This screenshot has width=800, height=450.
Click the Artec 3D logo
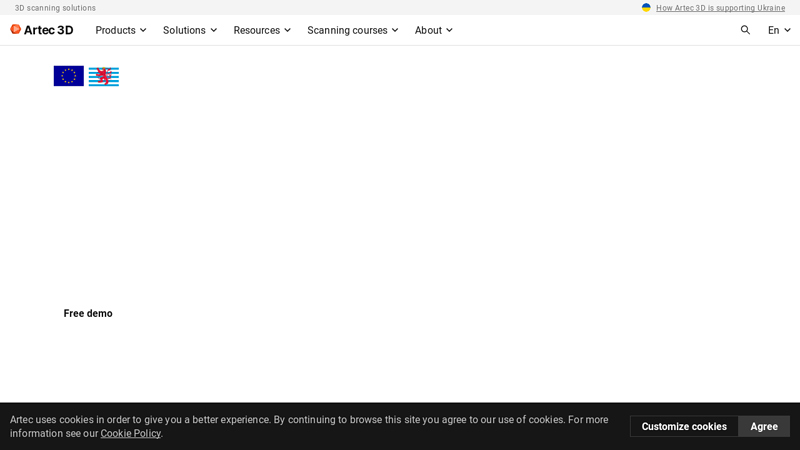[42, 30]
